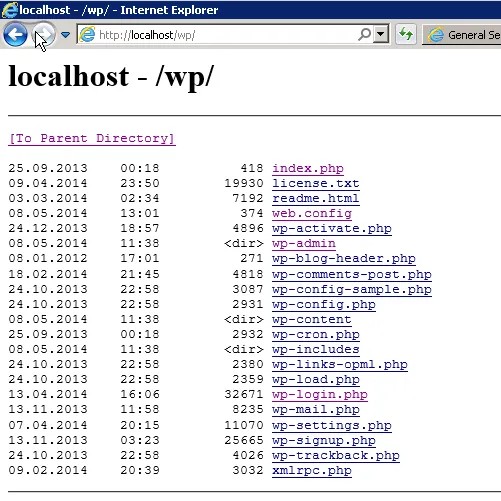The height and width of the screenshot is (501, 501).
Task: Open the wp-config.php link
Action: [x=324, y=304]
